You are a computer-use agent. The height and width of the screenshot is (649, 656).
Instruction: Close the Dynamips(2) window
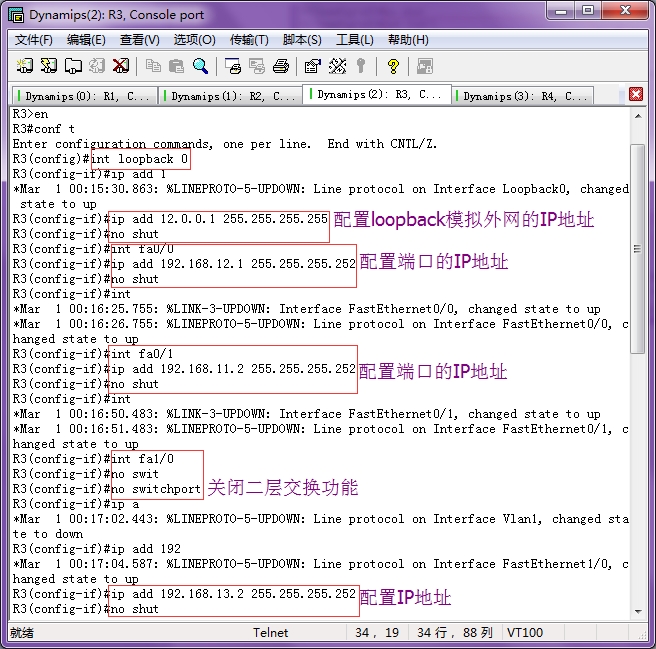[x=625, y=11]
